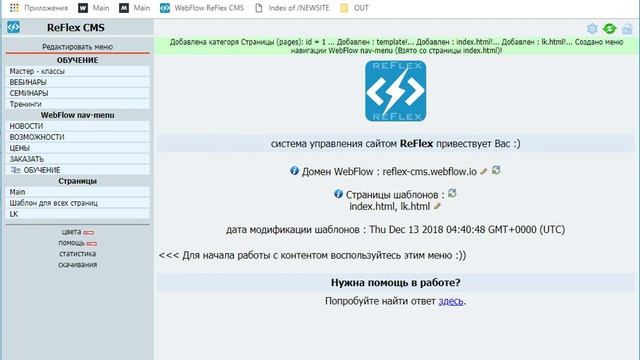The image size is (640, 360).
Task: Open статистика link in sidebar
Action: (x=78, y=254)
